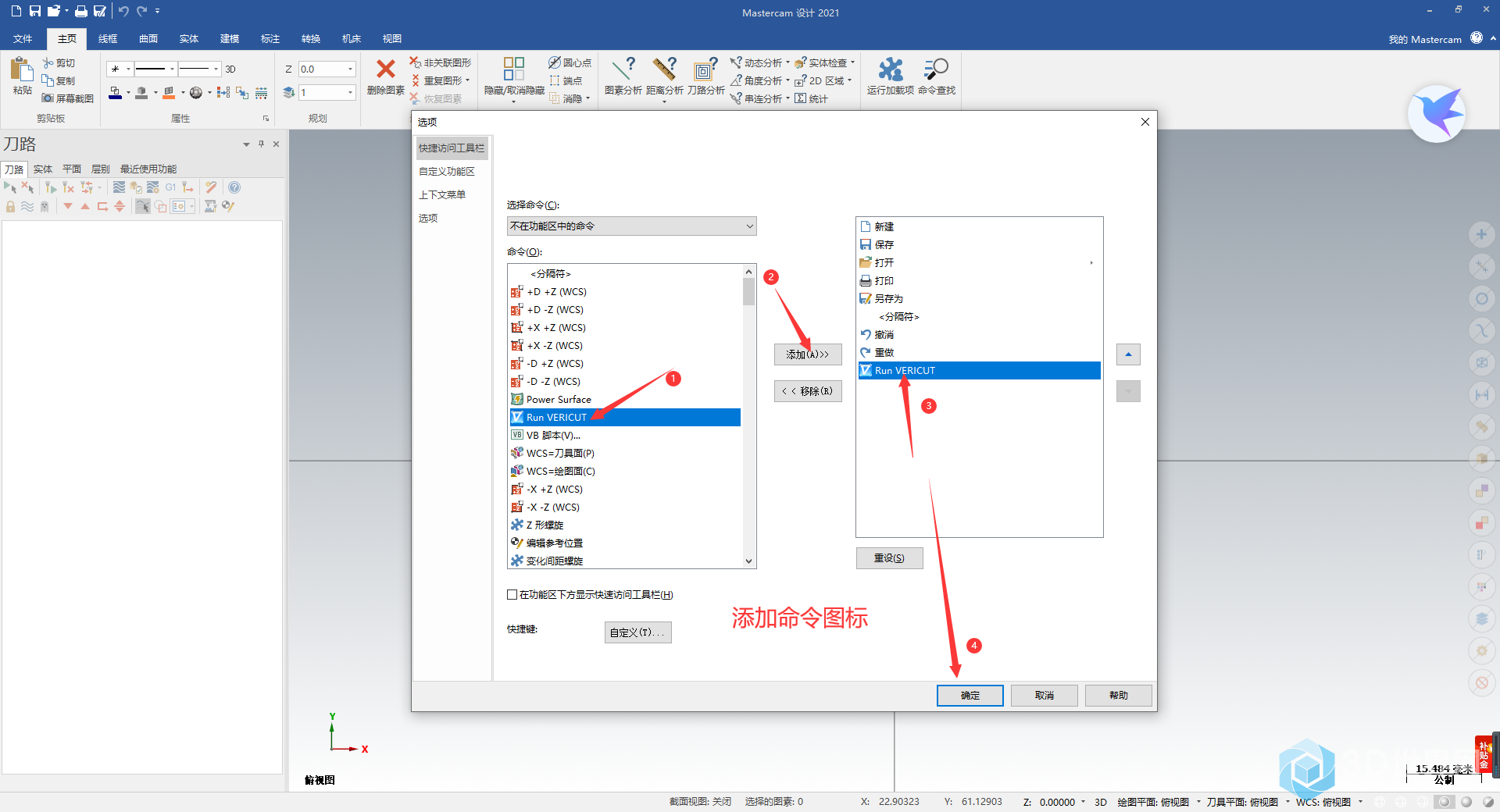Image resolution: width=1500 pixels, height=812 pixels.
Task: Pin the toolpath (刀路) panel
Action: pyautogui.click(x=261, y=144)
